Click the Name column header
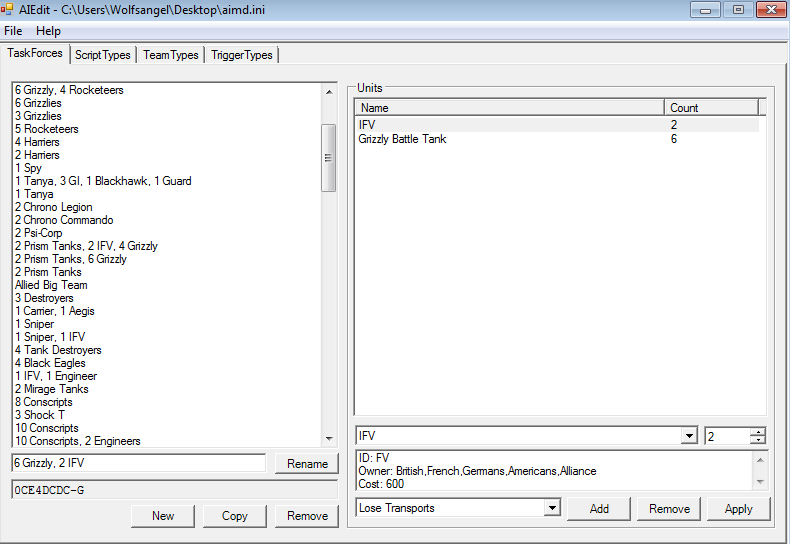Screen dimensions: 790x544 (510, 108)
